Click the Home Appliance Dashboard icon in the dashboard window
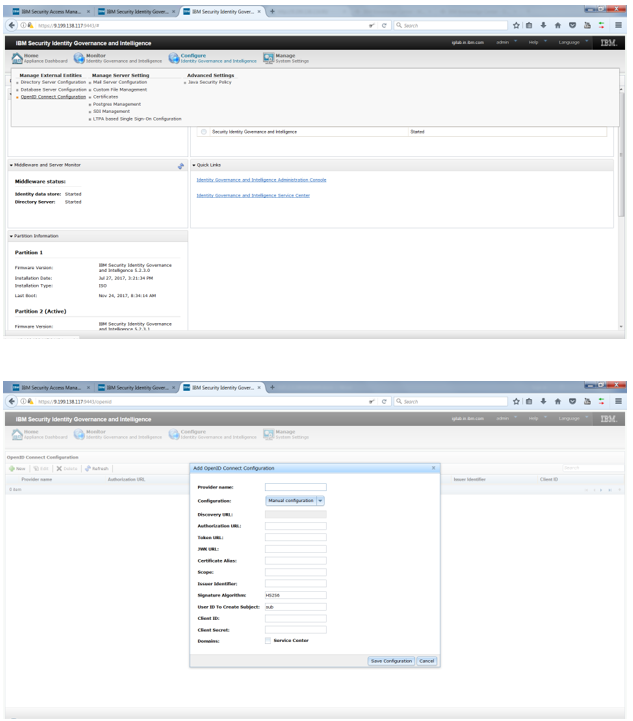Screen dimensions: 633x721 [x=17, y=58]
